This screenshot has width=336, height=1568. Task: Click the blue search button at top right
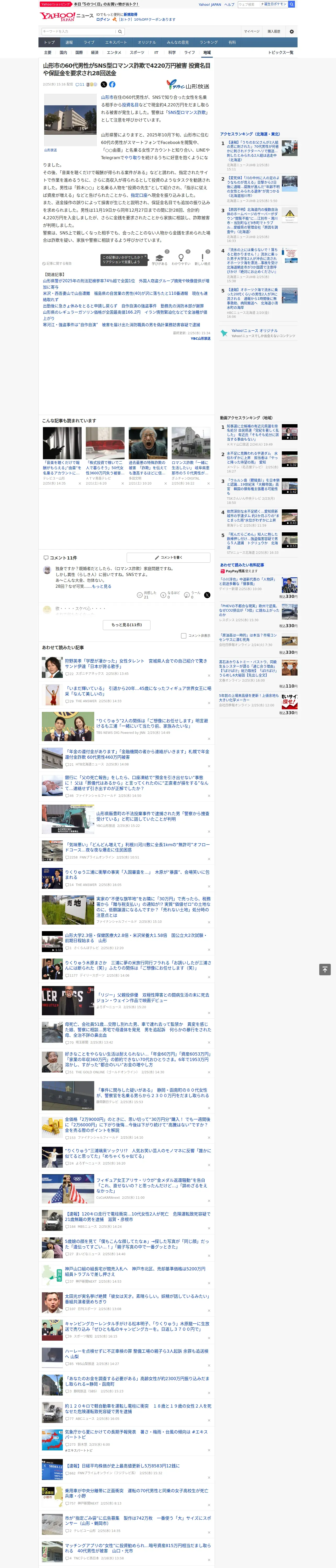click(292, 4)
